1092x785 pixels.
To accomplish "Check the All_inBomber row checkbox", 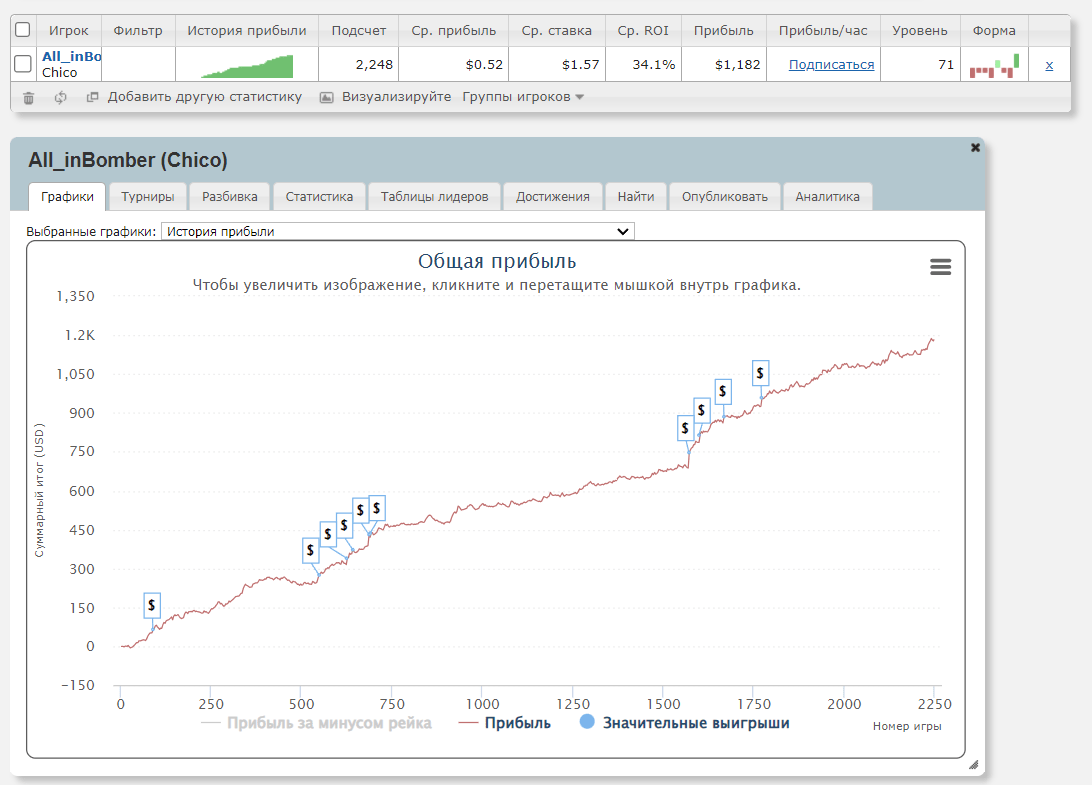I will [23, 65].
